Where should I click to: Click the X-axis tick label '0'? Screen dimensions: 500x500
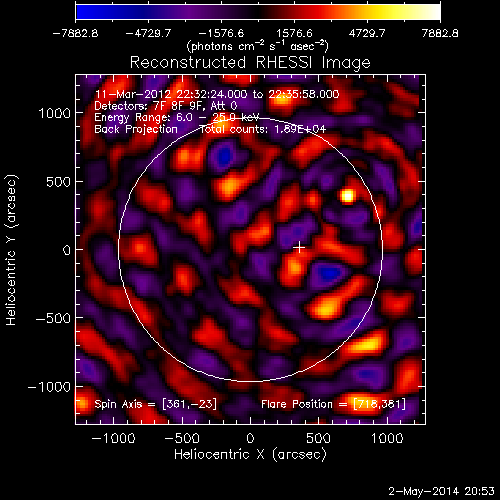point(250,438)
